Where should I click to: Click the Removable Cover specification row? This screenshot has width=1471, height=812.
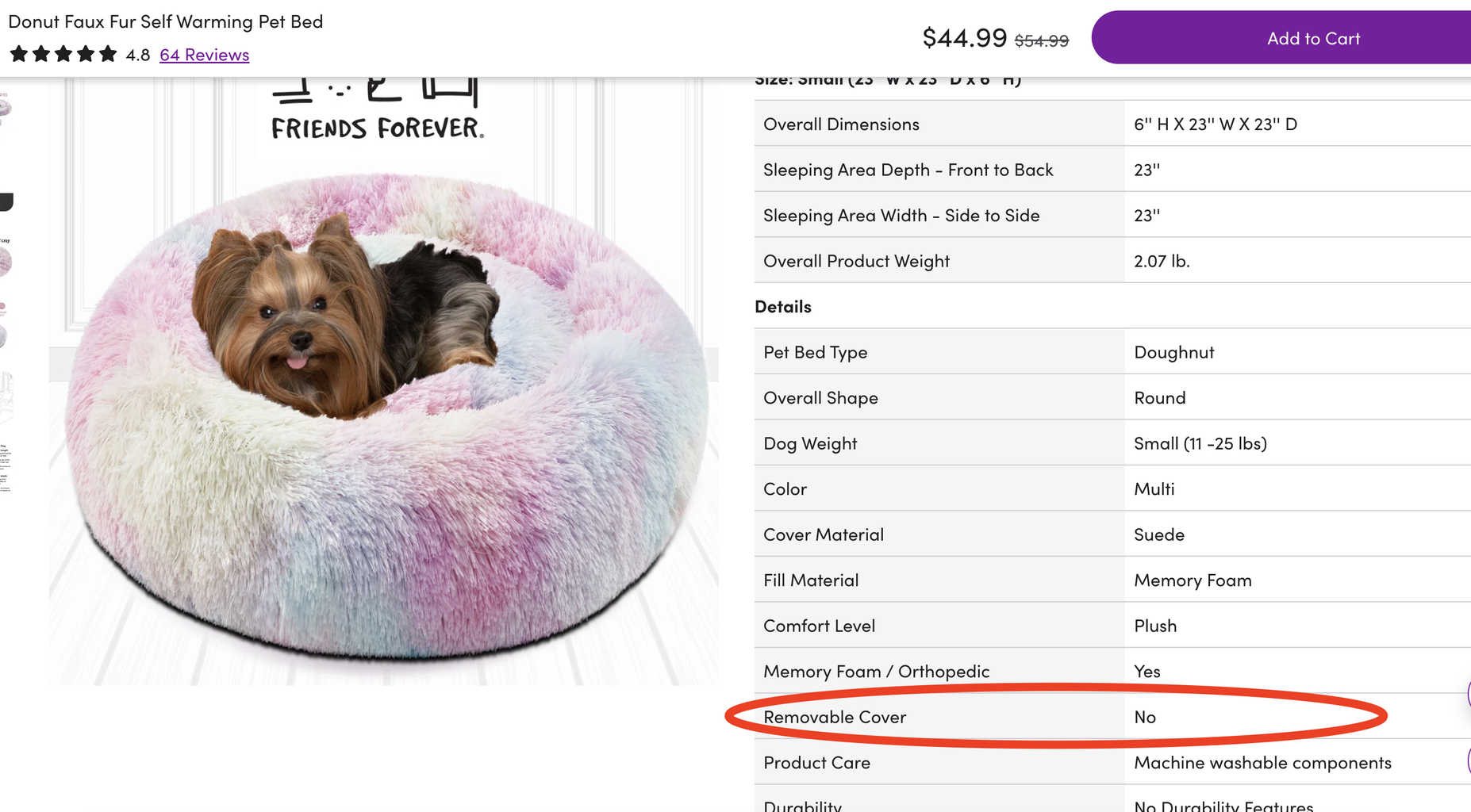835,717
